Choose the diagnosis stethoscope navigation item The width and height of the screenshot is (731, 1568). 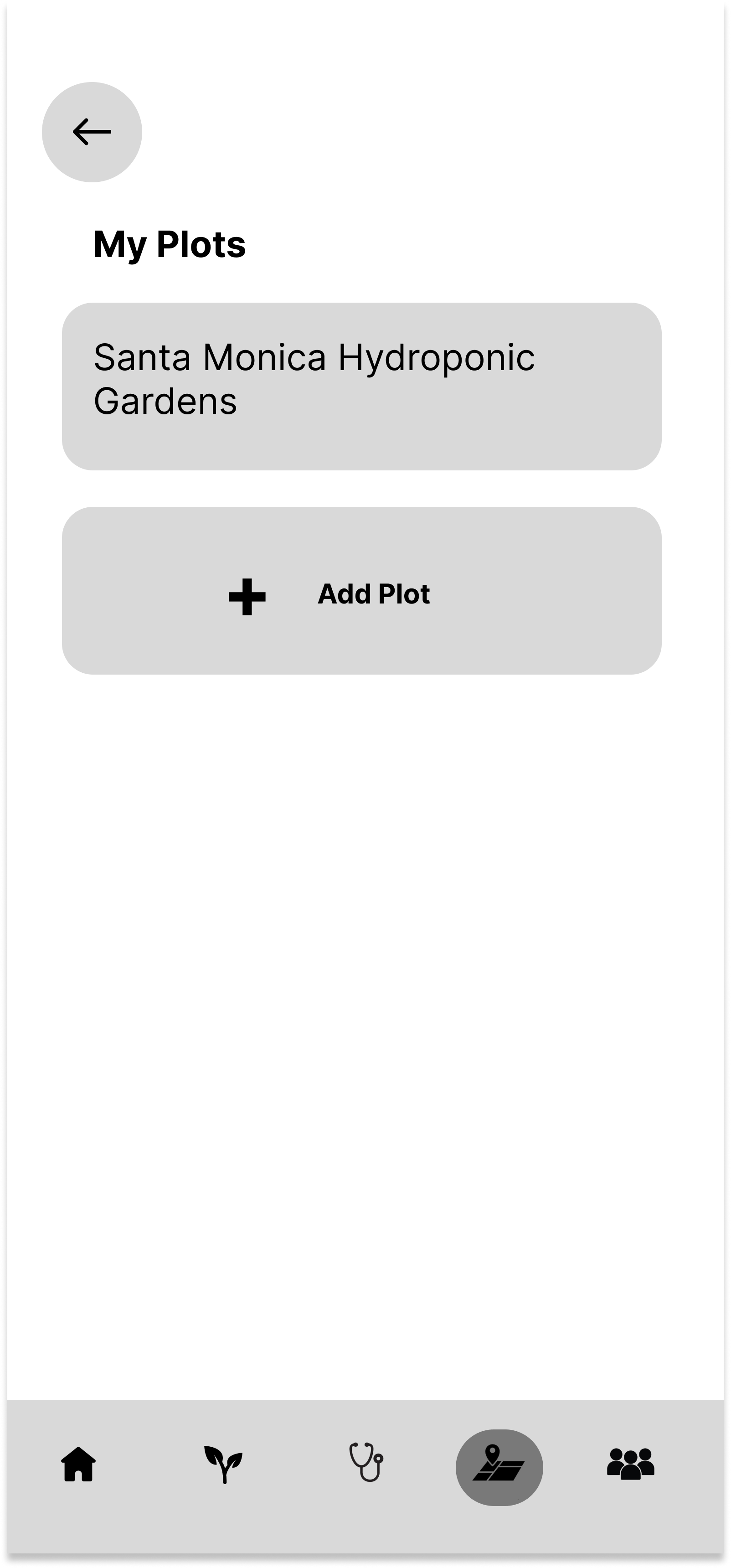tap(366, 1462)
